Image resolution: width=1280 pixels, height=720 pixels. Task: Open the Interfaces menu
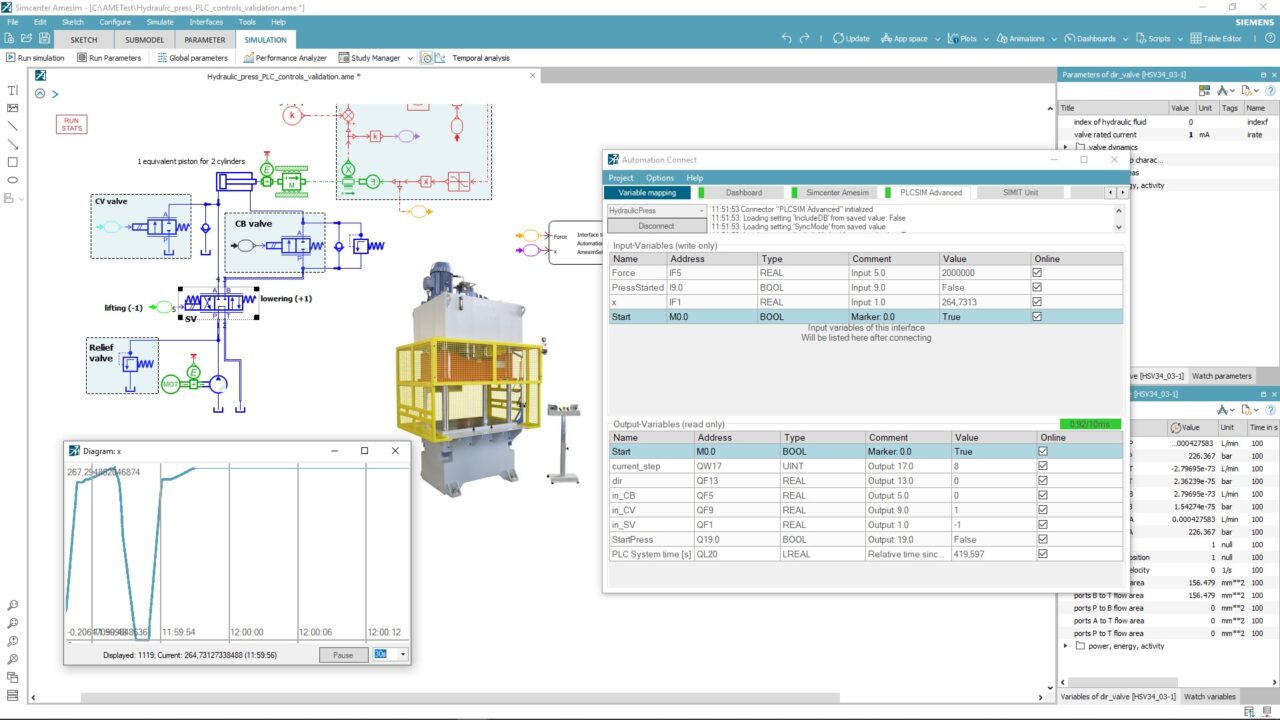tap(206, 21)
